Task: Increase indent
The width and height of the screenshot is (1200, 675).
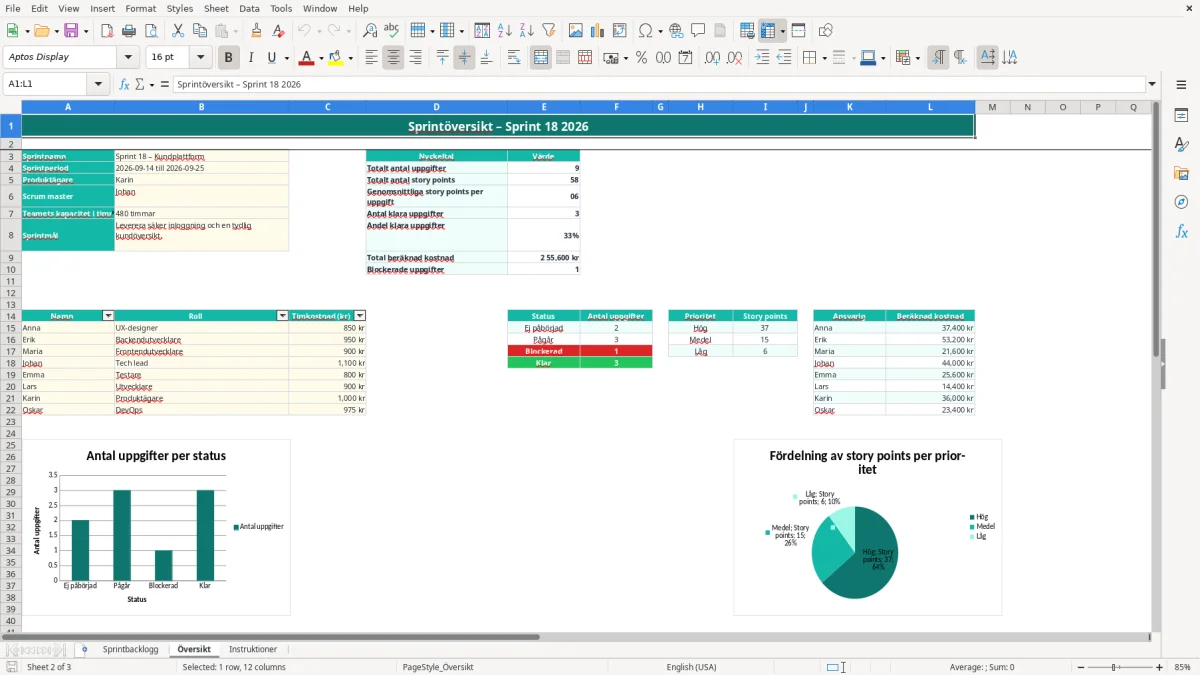Action: 762,58
